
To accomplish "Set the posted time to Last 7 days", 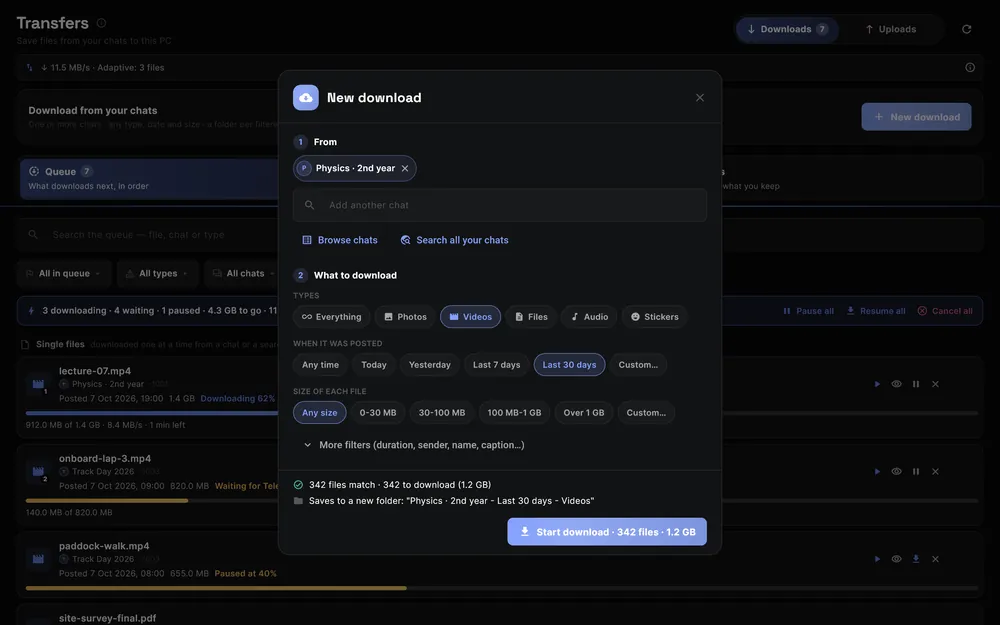I will (x=497, y=365).
